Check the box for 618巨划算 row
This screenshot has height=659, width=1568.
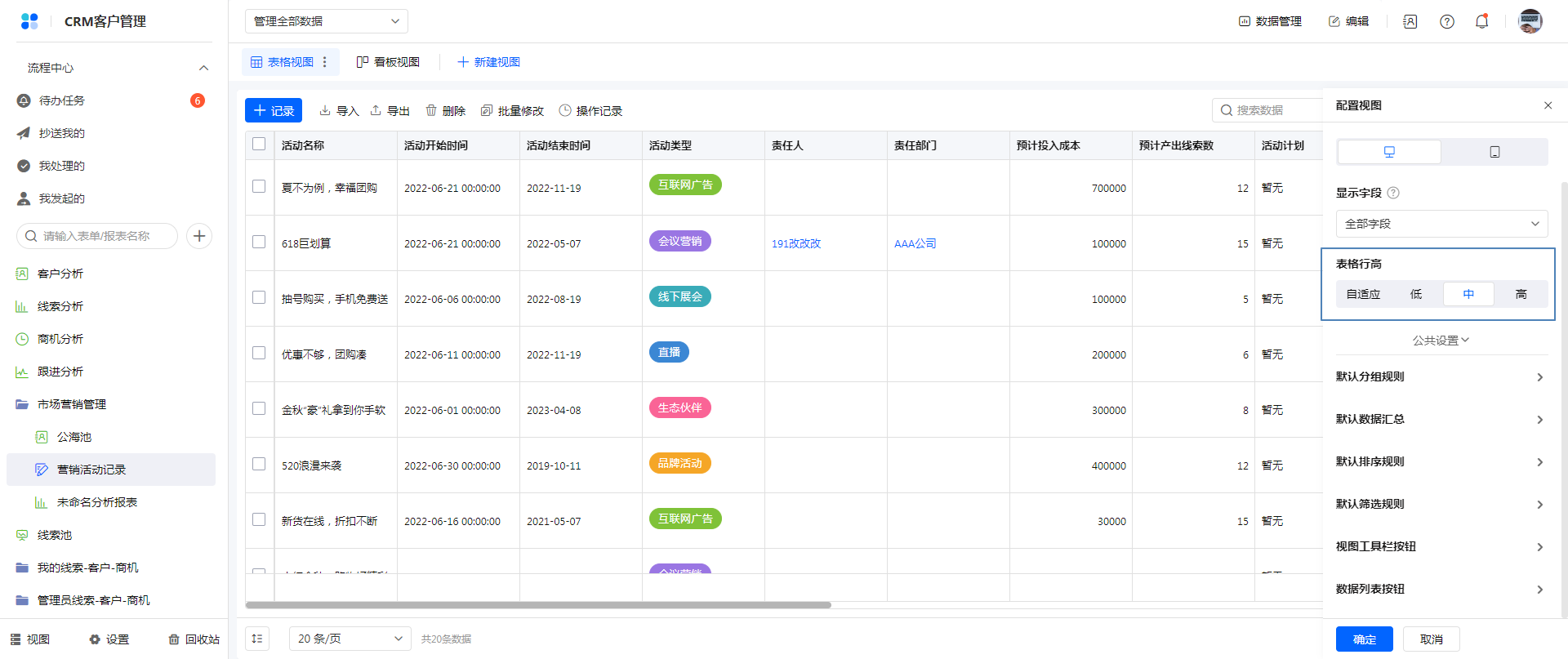tap(259, 243)
